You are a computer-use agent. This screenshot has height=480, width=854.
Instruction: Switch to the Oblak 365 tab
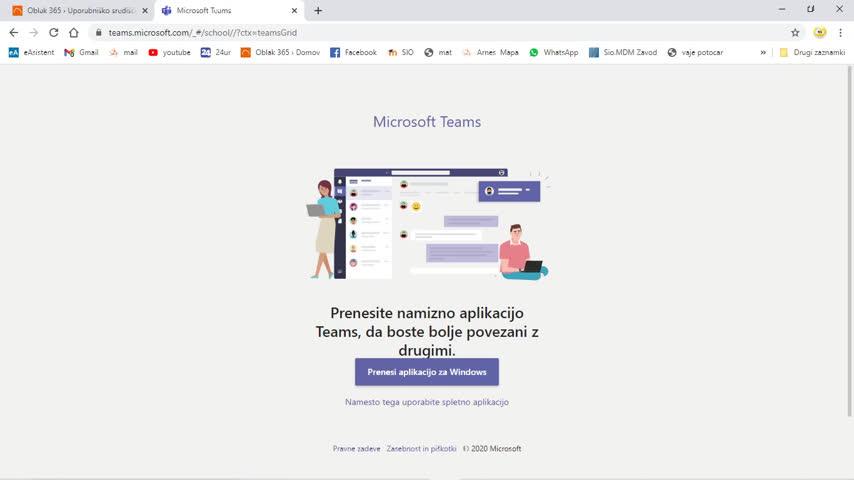point(75,10)
